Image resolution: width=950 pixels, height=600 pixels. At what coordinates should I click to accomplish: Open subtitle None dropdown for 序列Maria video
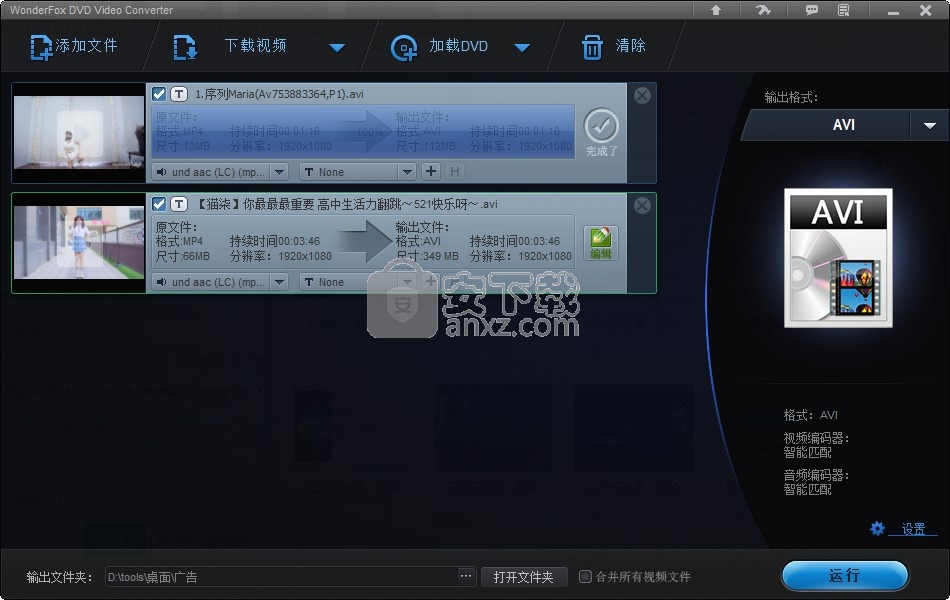407,172
